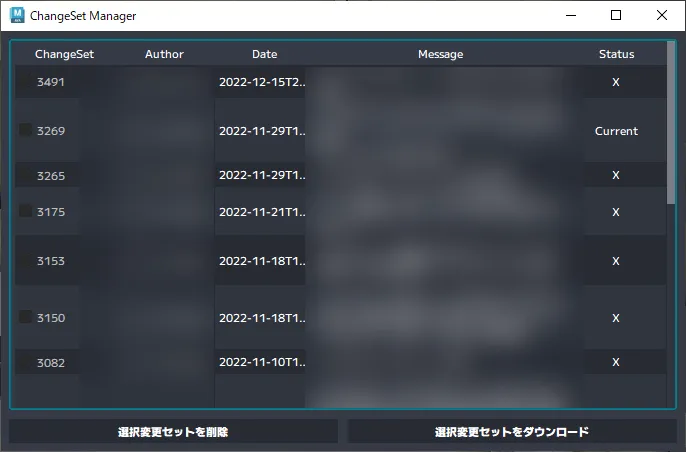
Task: Minimize the ChangeSet Manager window
Action: tap(570, 15)
